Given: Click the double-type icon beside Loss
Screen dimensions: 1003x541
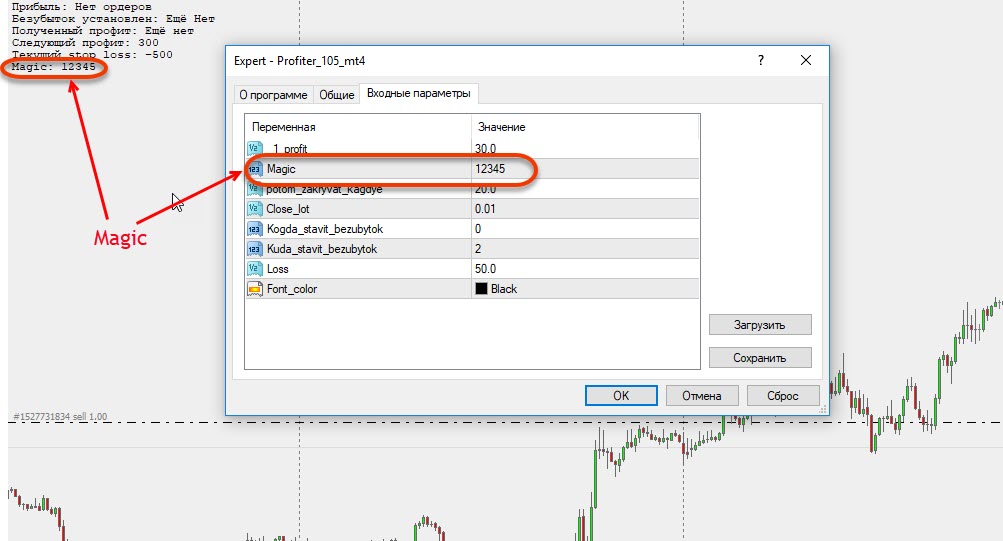Looking at the screenshot, I should tap(255, 269).
